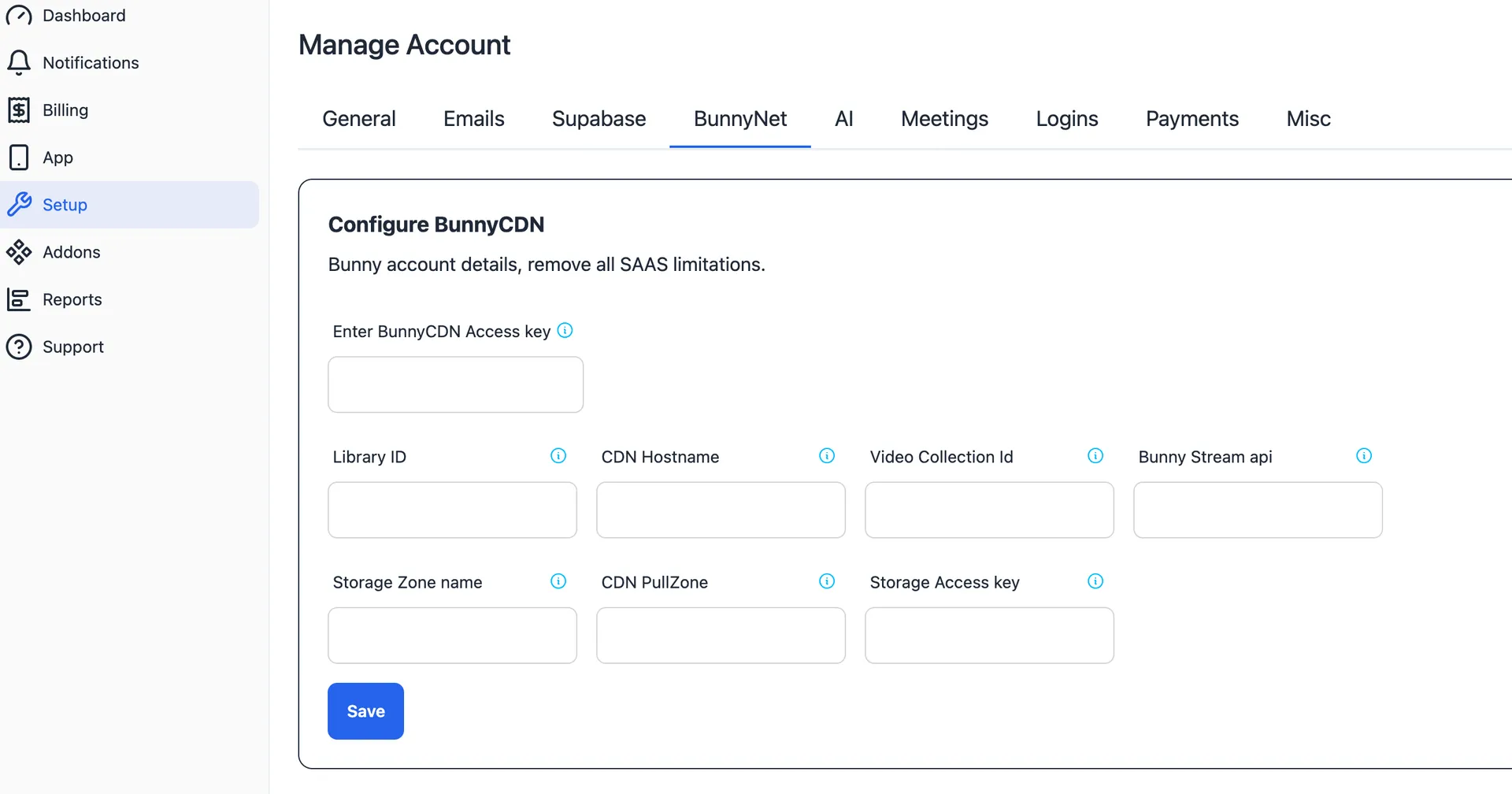Go to Notifications in sidebar
Image resolution: width=1512 pixels, height=794 pixels.
coord(129,63)
